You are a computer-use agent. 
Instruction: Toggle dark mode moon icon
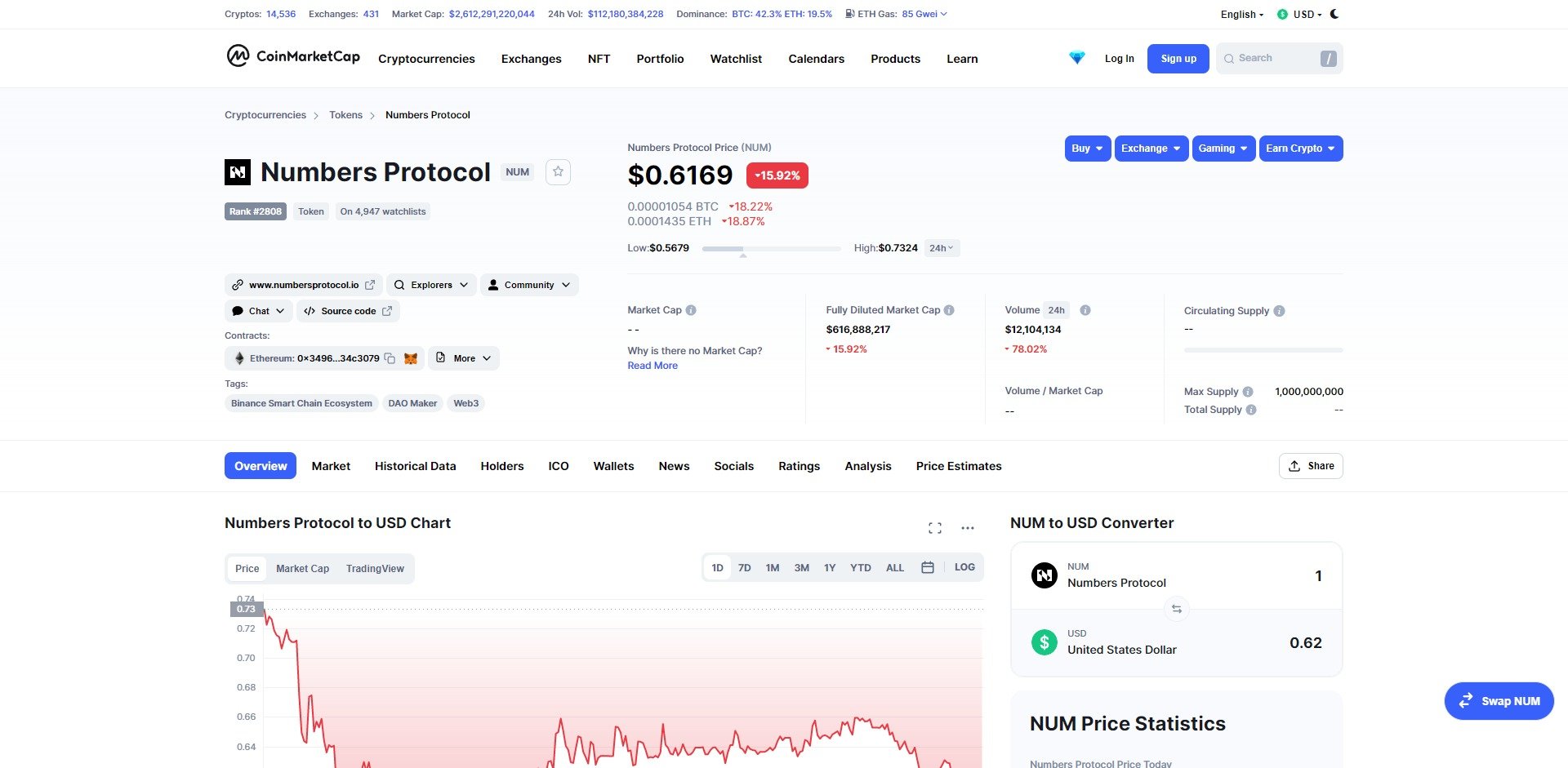(1334, 14)
